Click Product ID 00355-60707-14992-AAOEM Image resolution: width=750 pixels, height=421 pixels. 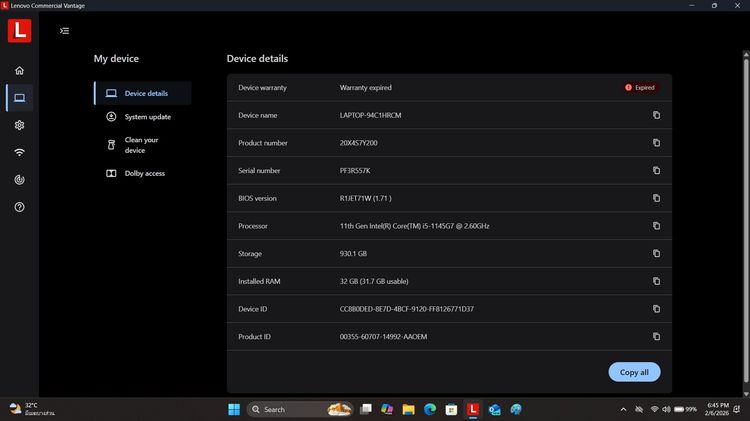(x=383, y=337)
